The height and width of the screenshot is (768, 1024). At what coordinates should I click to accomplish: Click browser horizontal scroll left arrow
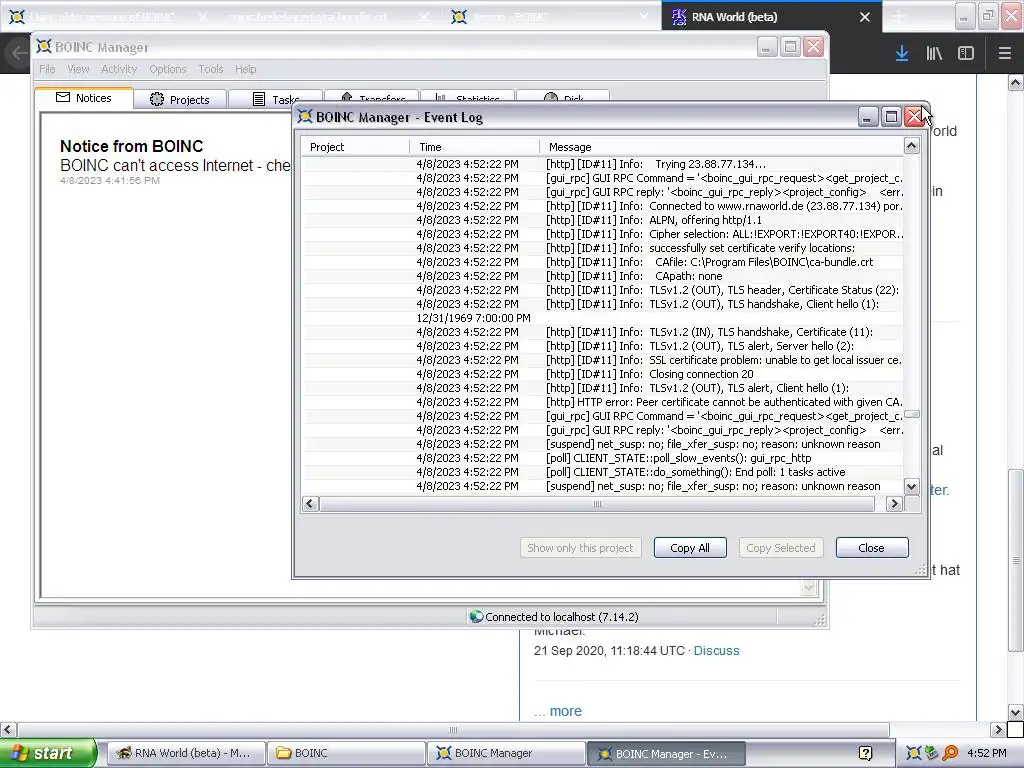coord(8,729)
